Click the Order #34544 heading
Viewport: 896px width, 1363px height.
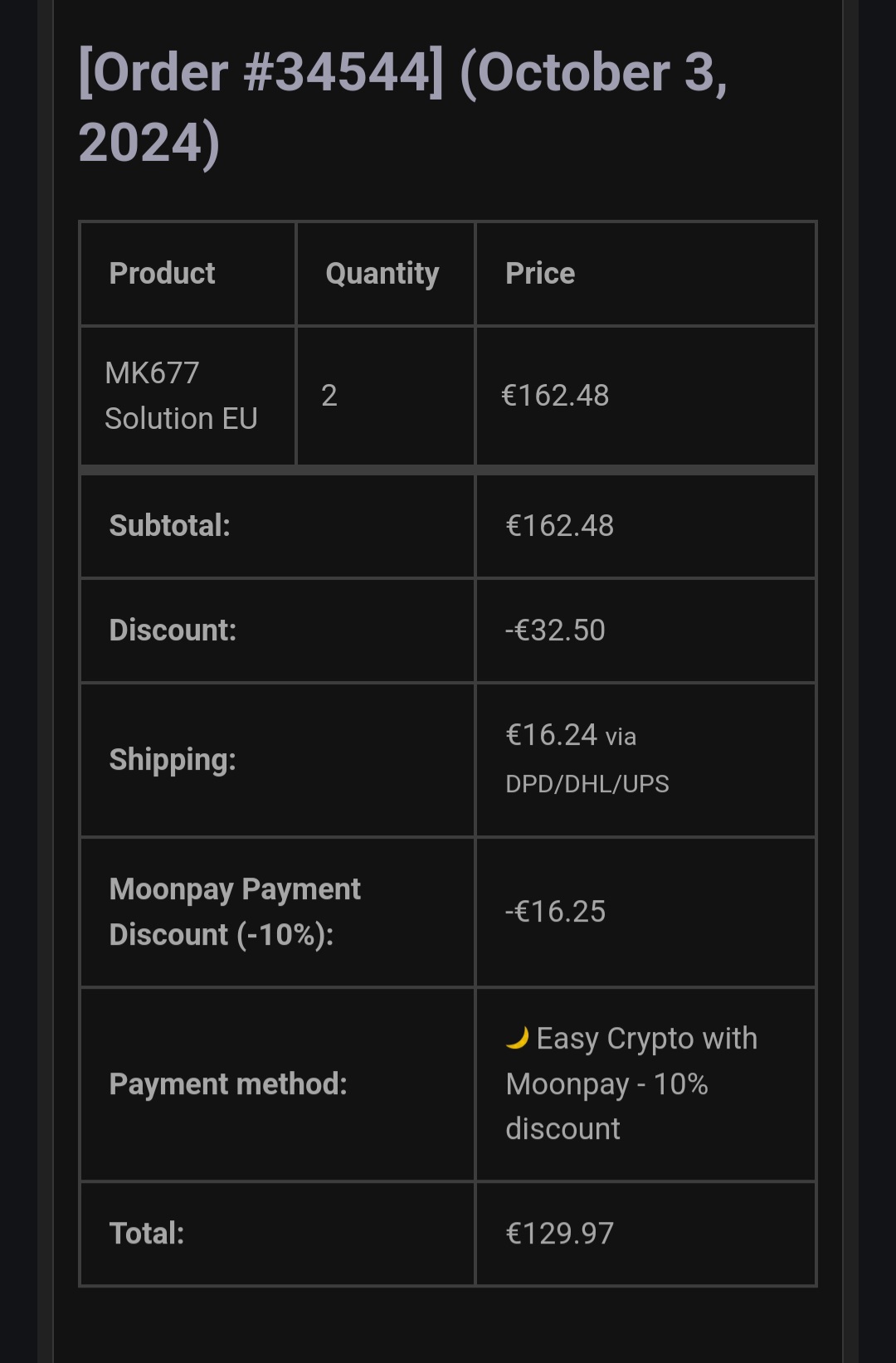pos(403,107)
